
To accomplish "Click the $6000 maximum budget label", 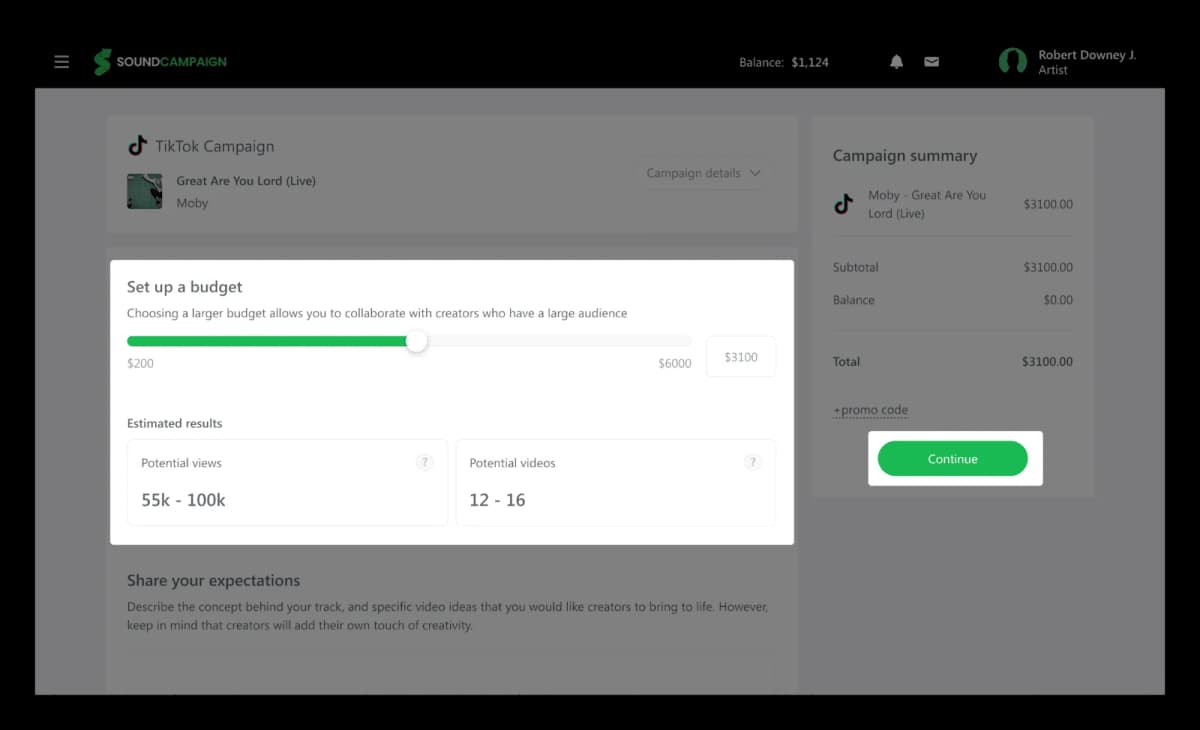I will 675,363.
